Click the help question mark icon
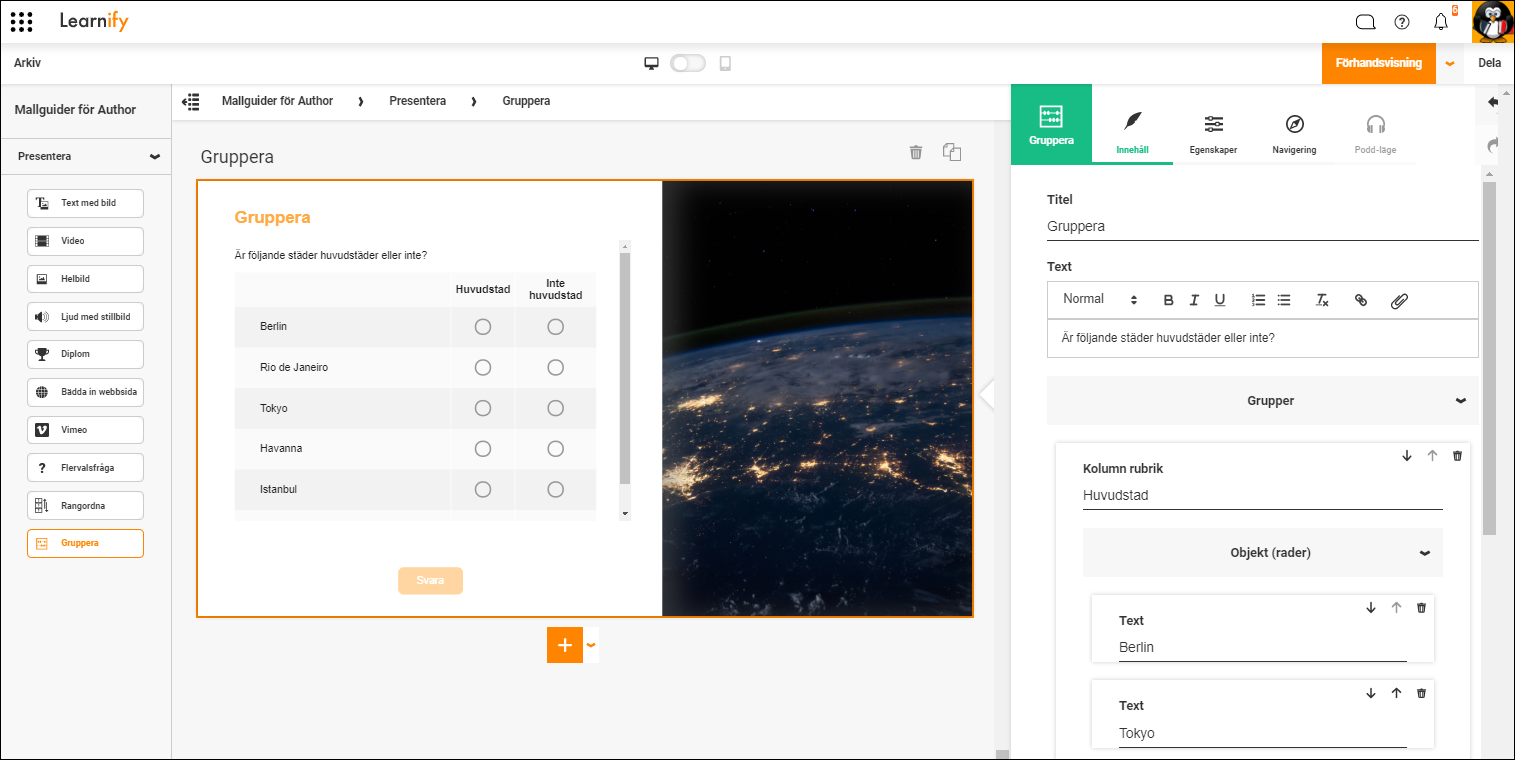The image size is (1515, 760). [x=1402, y=22]
